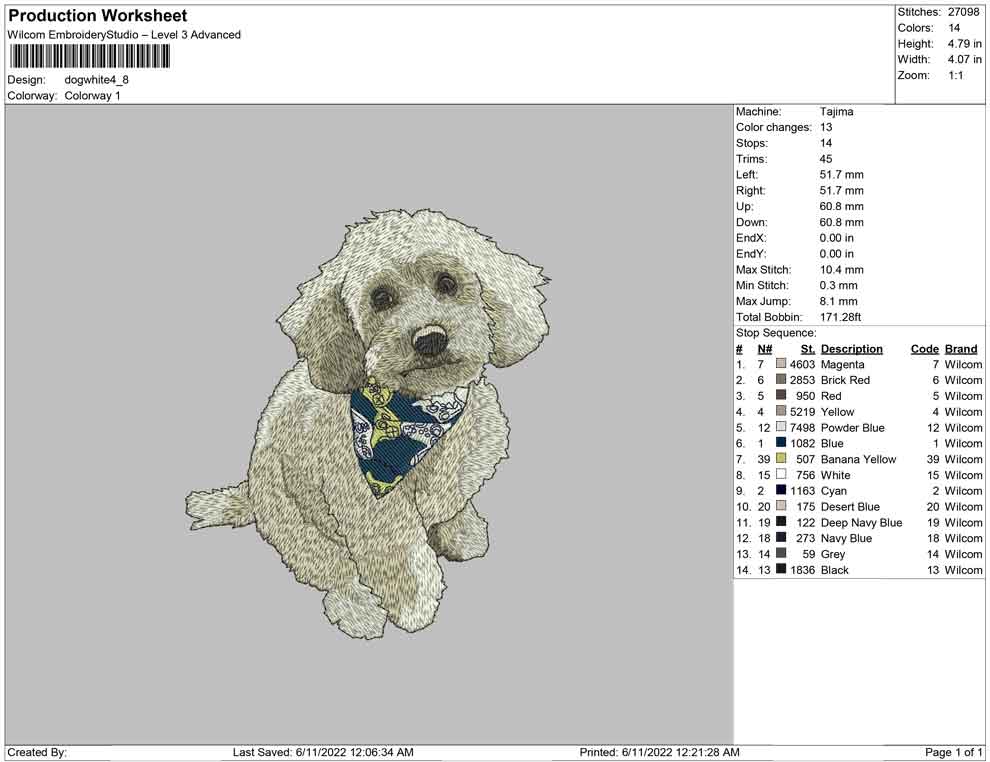Click the Magenta color swatch in row 1

(781, 364)
